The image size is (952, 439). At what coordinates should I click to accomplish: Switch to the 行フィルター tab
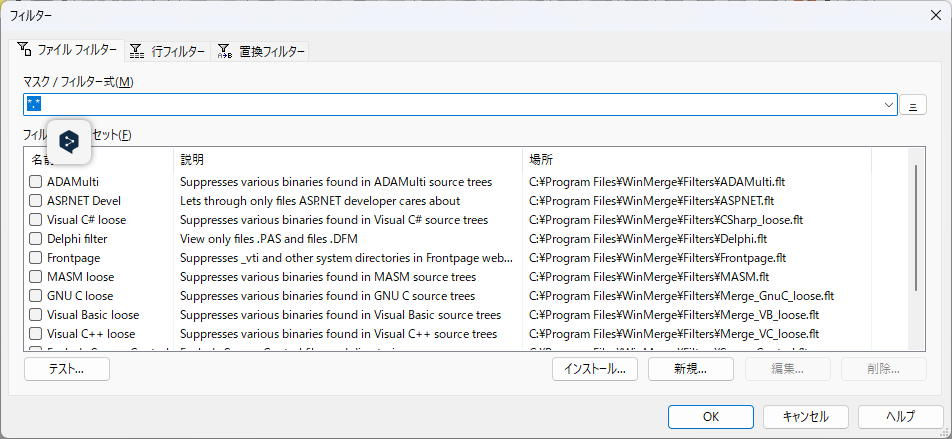coord(168,51)
